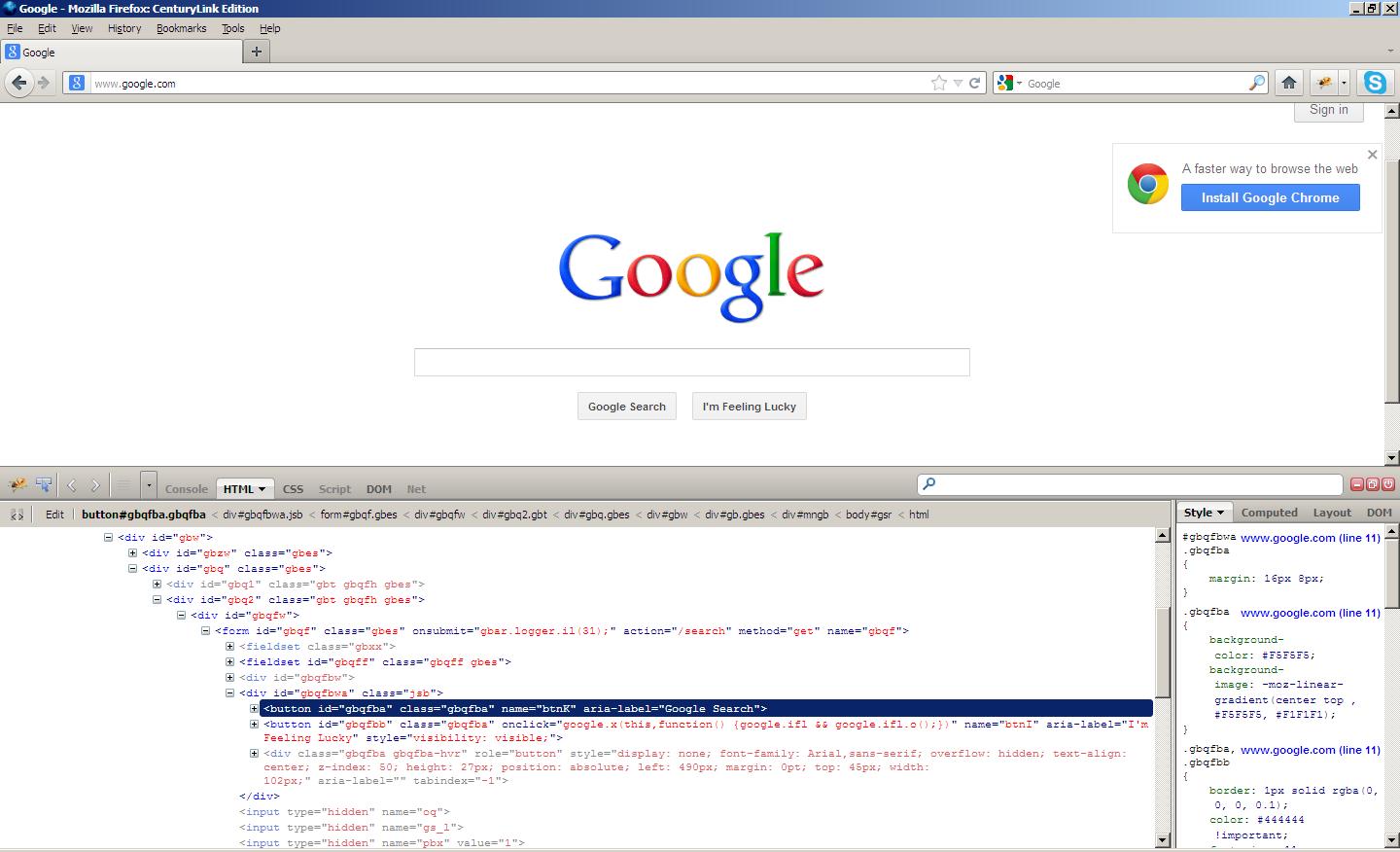Close Firebug with the red X icon
The width and height of the screenshot is (1400, 852).
click(1387, 484)
